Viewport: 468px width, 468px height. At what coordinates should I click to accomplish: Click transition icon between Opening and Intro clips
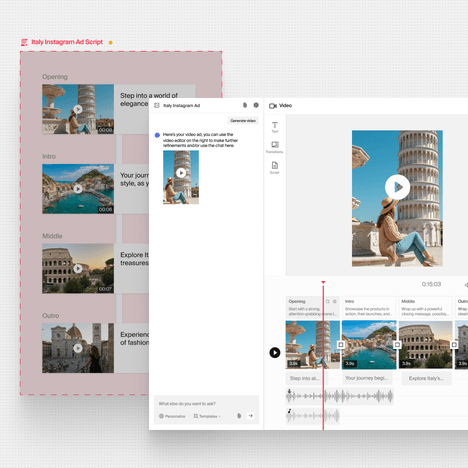(341, 345)
